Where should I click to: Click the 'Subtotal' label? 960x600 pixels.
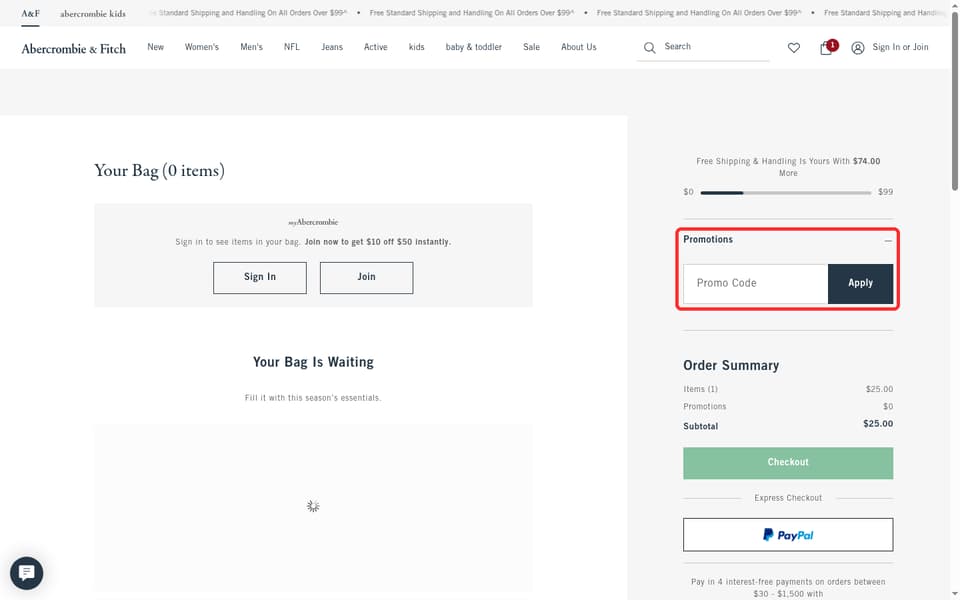coord(700,426)
